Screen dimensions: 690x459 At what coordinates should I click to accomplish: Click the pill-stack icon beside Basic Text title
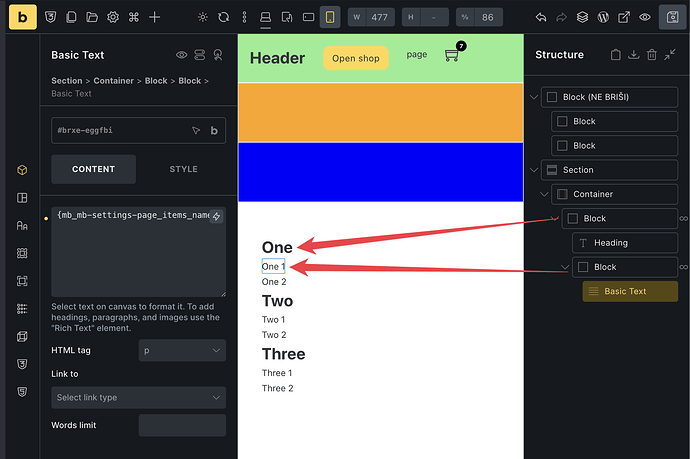(200, 55)
